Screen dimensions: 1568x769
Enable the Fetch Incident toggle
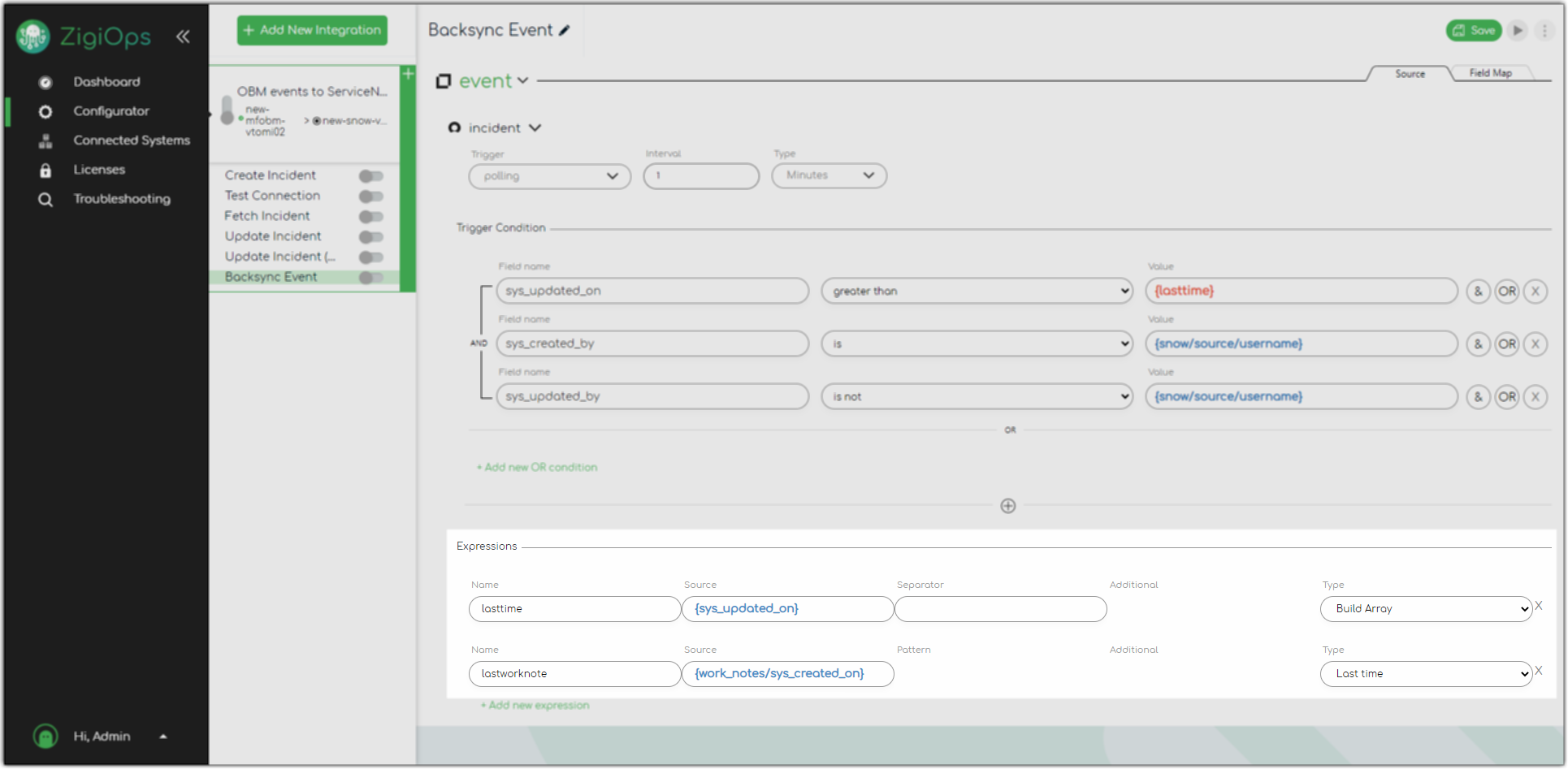coord(370,217)
